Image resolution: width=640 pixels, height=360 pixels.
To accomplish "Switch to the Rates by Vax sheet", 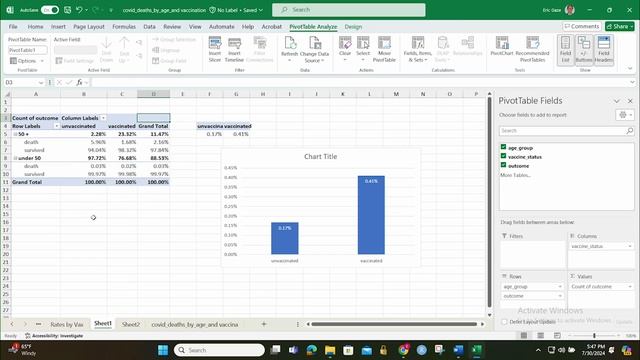I will pyautogui.click(x=67, y=324).
